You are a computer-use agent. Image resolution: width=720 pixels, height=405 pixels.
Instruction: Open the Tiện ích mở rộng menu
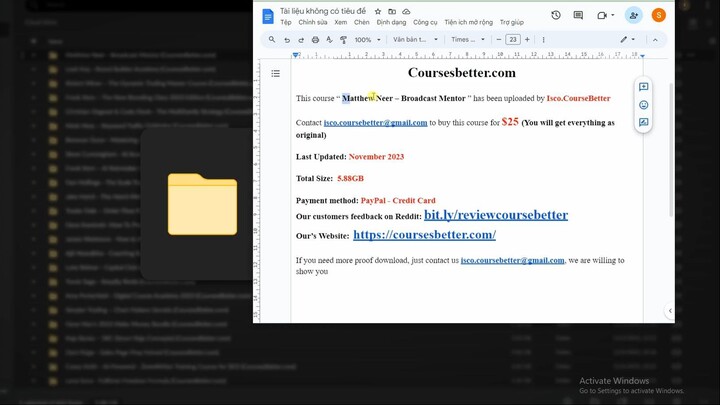coord(468,22)
